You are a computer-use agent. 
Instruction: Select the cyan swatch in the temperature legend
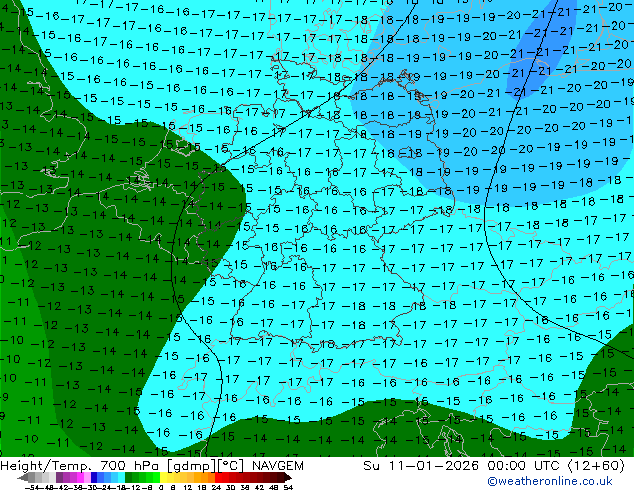click(121, 477)
